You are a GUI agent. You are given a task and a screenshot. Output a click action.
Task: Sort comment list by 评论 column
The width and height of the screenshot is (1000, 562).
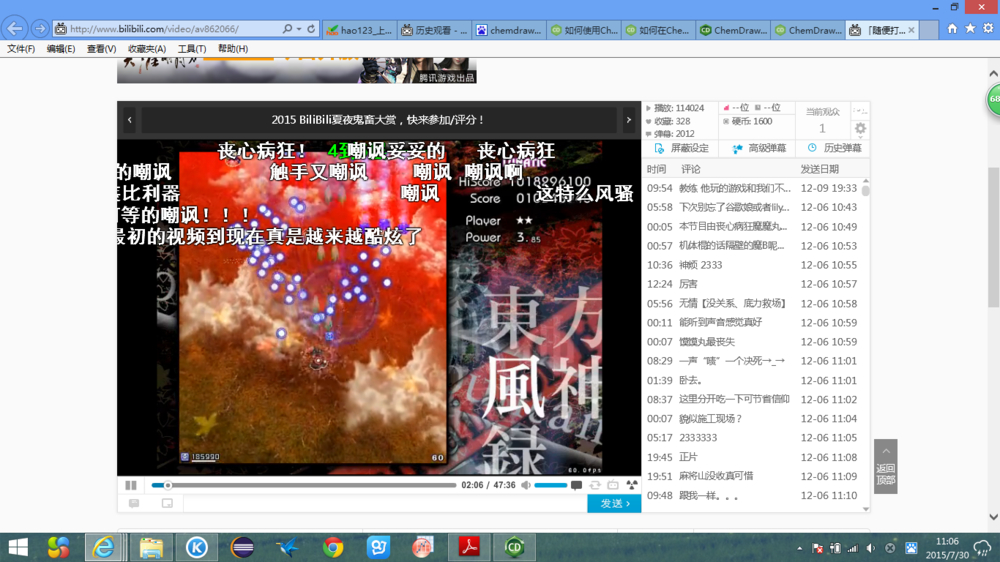(691, 169)
